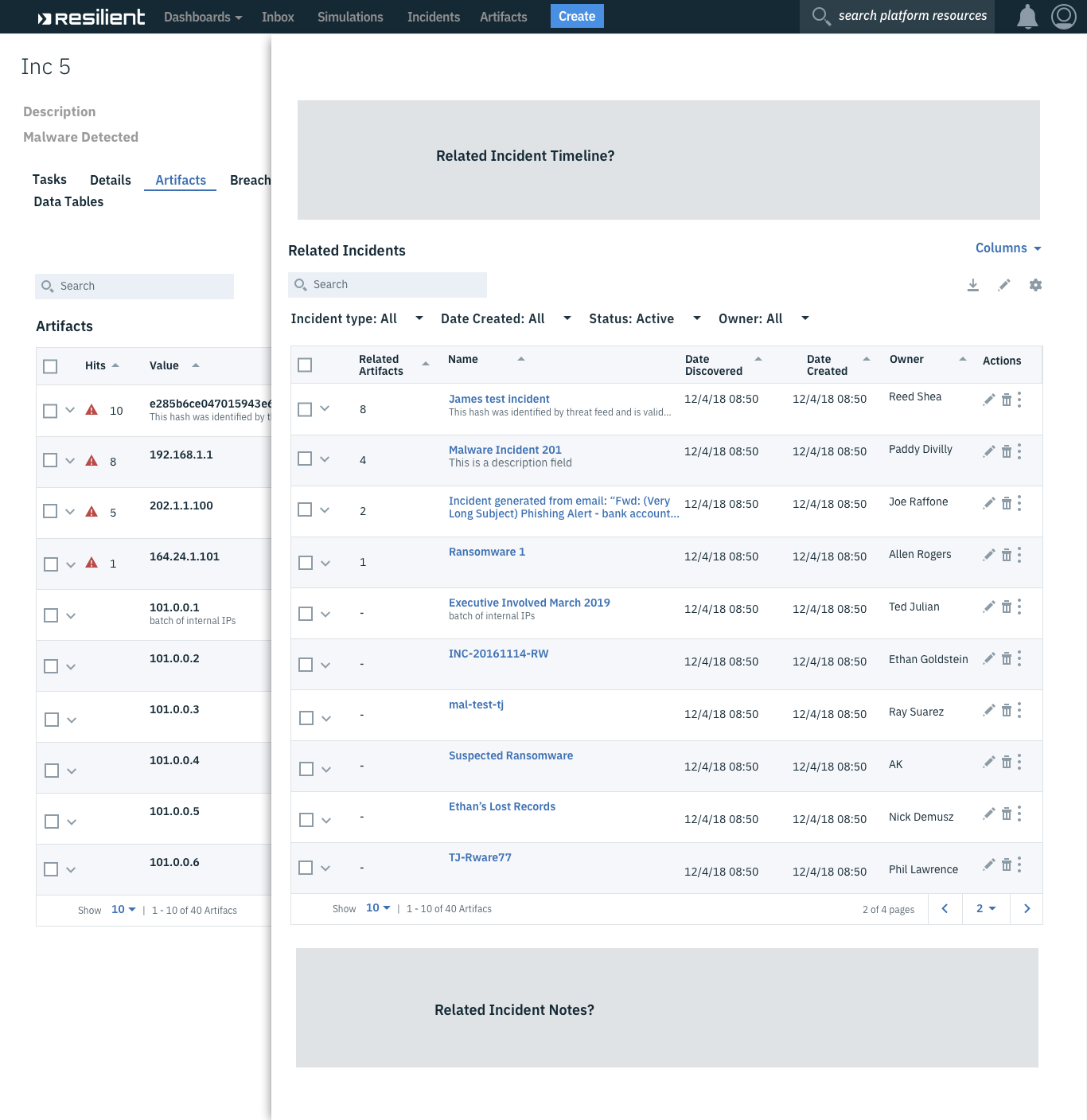Click the warning icon for 192.168.1.1 artifact
1087x1120 pixels.
click(x=92, y=461)
